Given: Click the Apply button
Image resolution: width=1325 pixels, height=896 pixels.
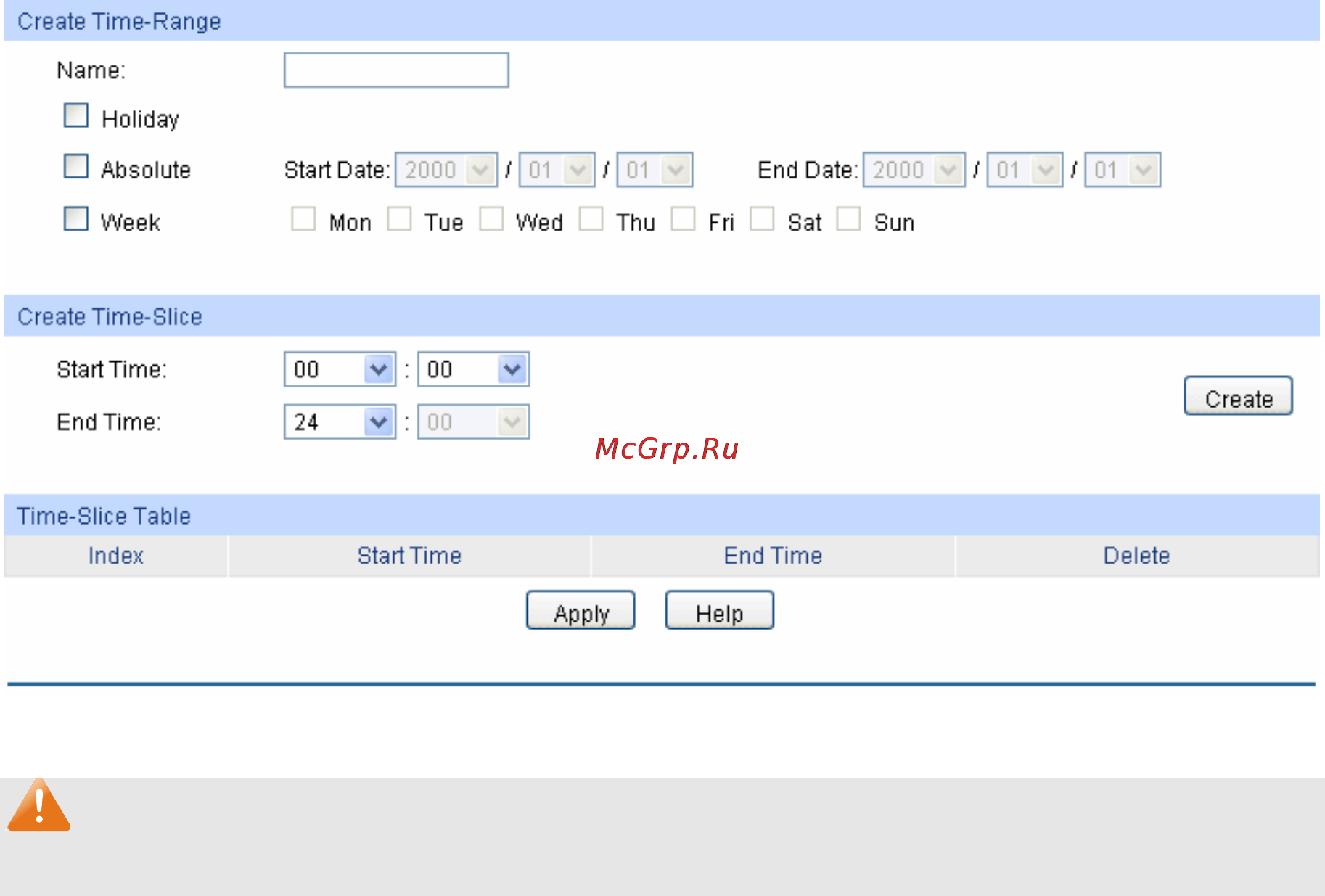Looking at the screenshot, I should pyautogui.click(x=581, y=610).
